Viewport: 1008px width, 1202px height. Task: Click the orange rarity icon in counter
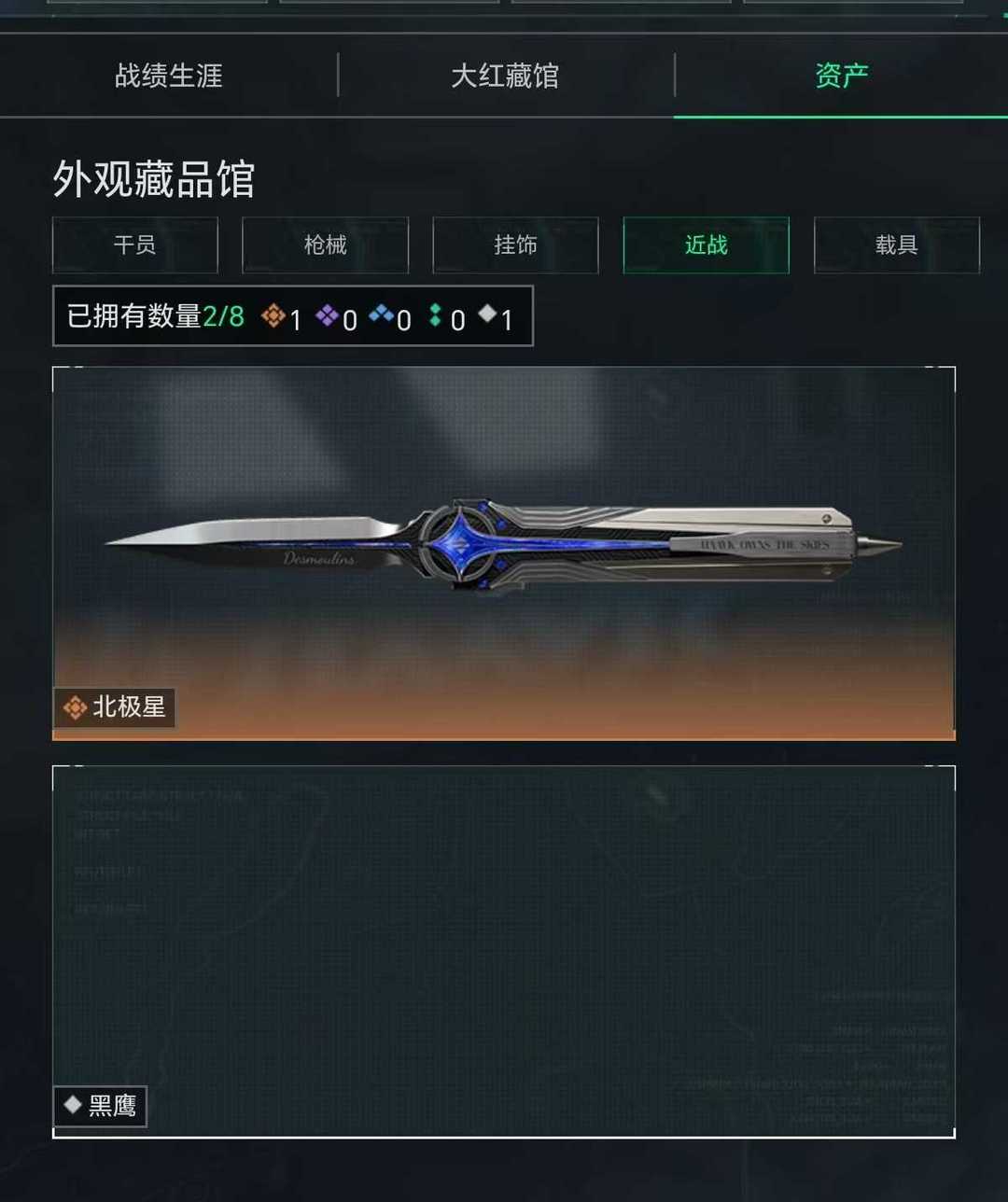coord(273,316)
